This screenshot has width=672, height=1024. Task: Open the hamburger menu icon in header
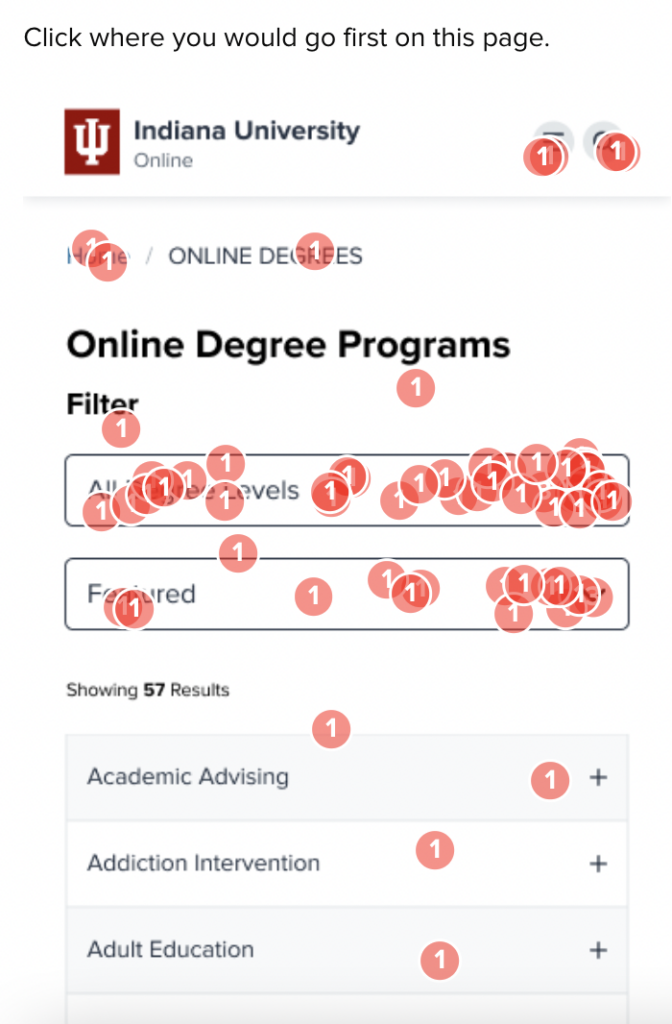[553, 140]
